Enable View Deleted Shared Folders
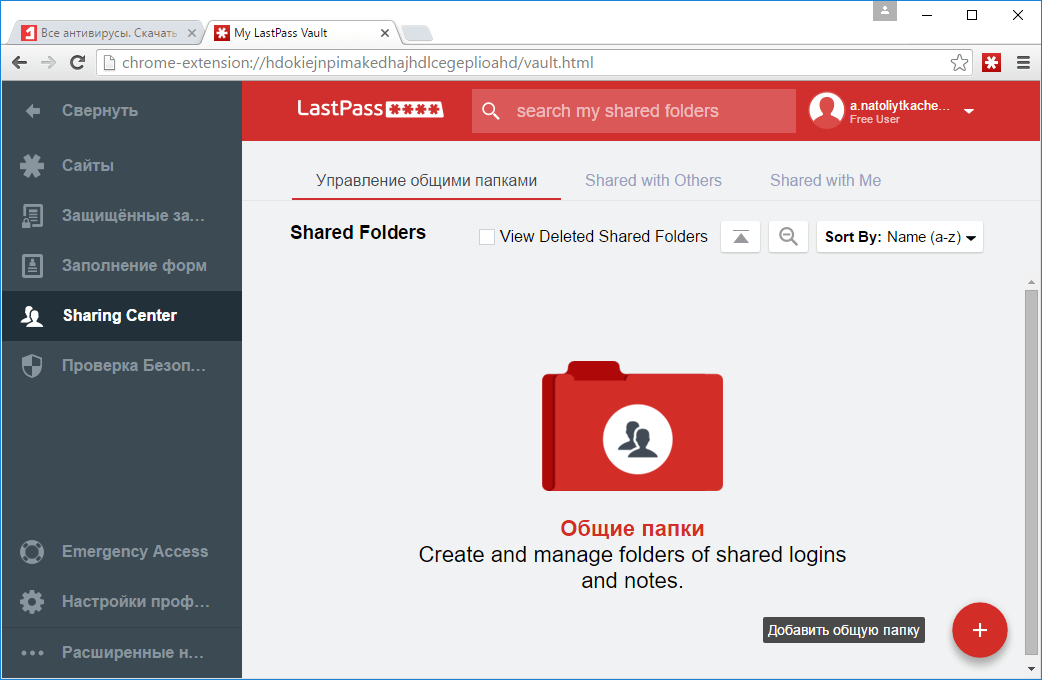Image resolution: width=1042 pixels, height=680 pixels. 487,237
